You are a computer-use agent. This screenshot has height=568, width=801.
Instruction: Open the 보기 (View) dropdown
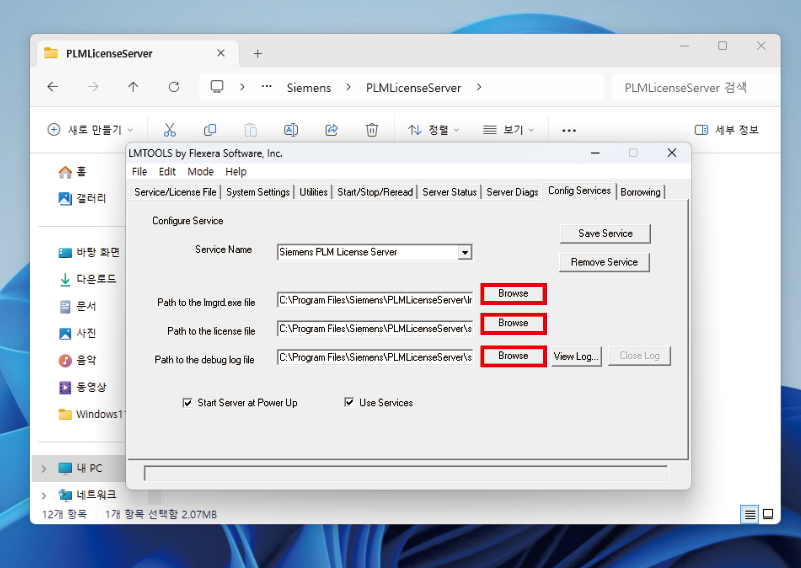(508, 130)
